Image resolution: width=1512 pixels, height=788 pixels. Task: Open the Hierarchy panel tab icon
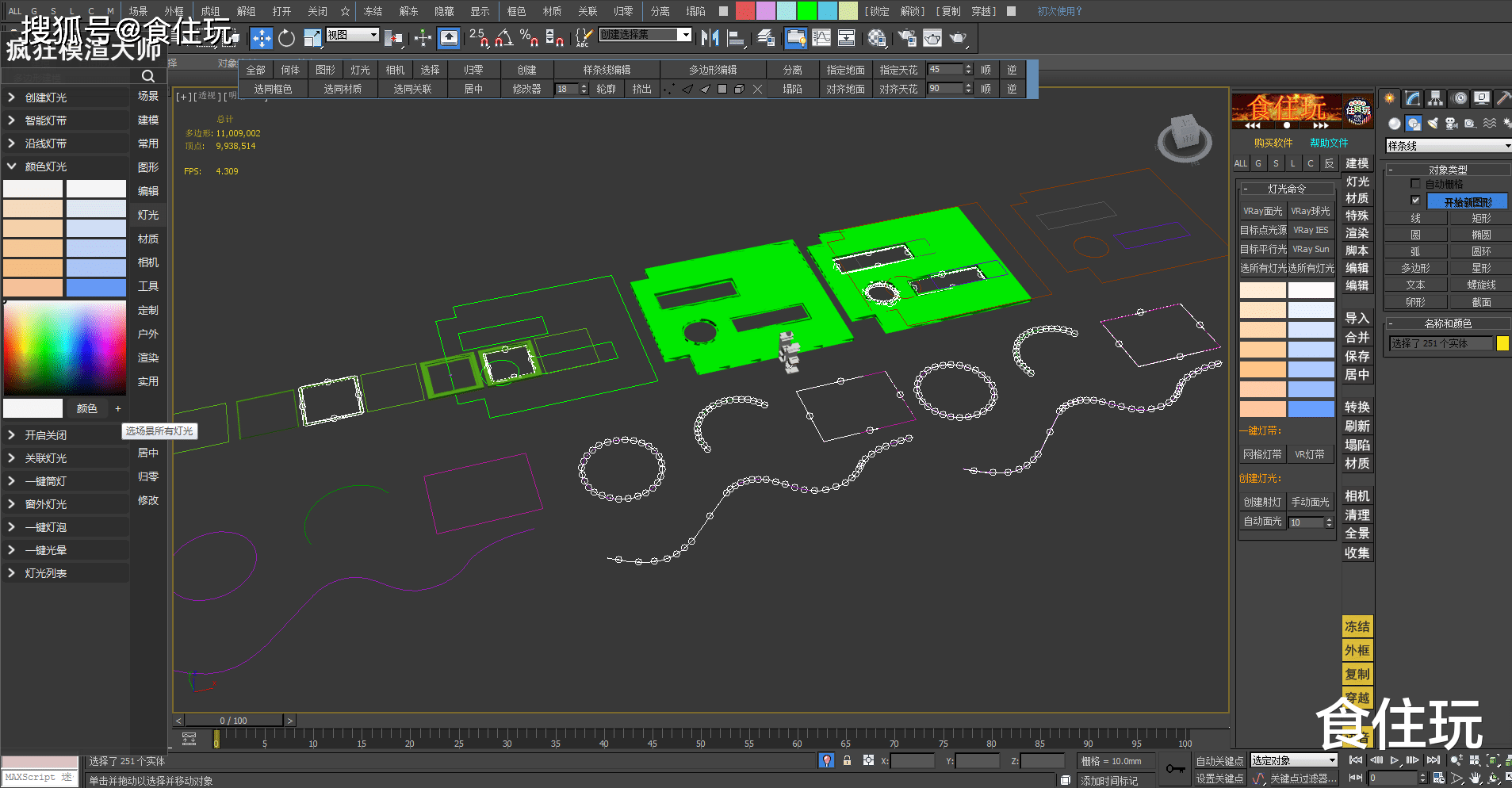[x=1436, y=98]
